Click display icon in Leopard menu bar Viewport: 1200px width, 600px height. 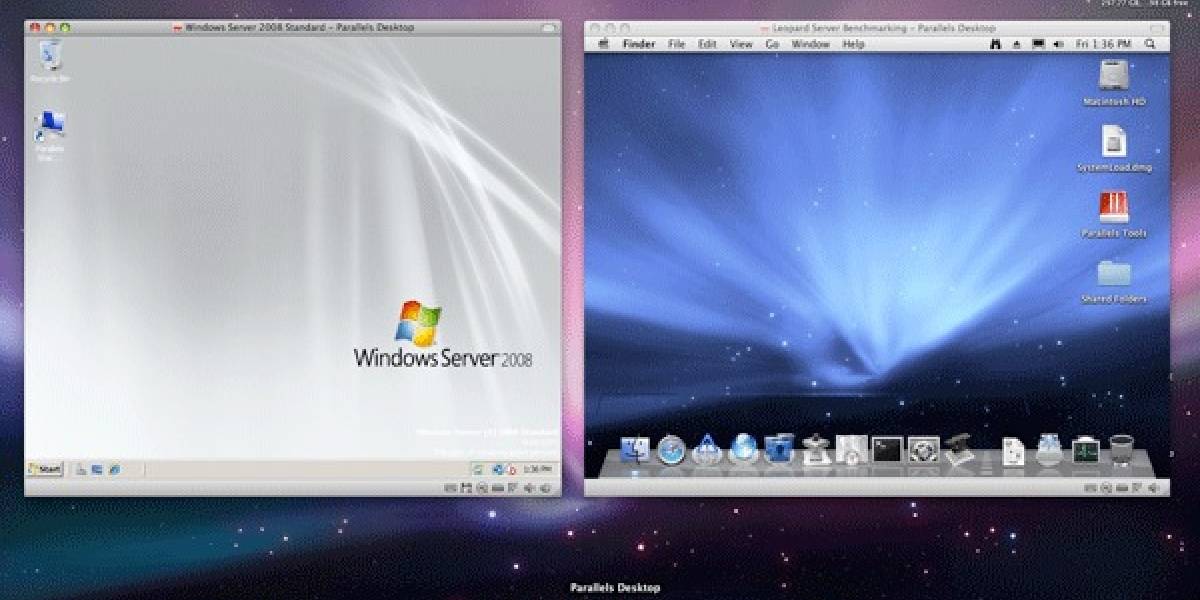pyautogui.click(x=1038, y=44)
